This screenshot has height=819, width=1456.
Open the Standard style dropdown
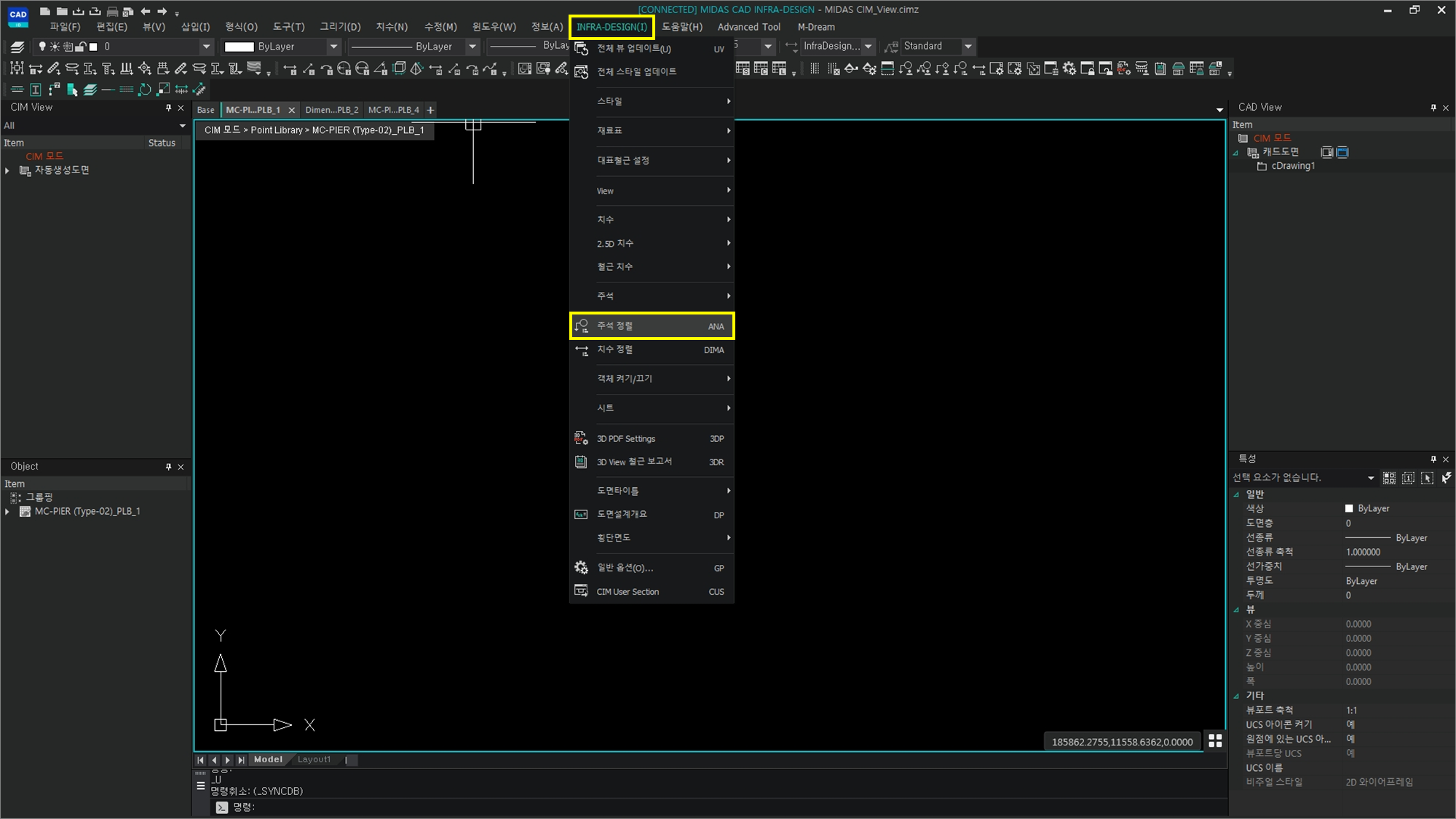tap(968, 47)
